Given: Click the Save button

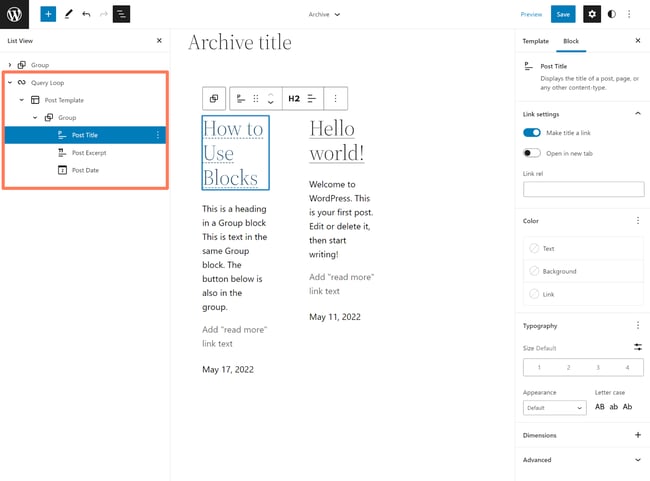Looking at the screenshot, I should pyautogui.click(x=563, y=14).
